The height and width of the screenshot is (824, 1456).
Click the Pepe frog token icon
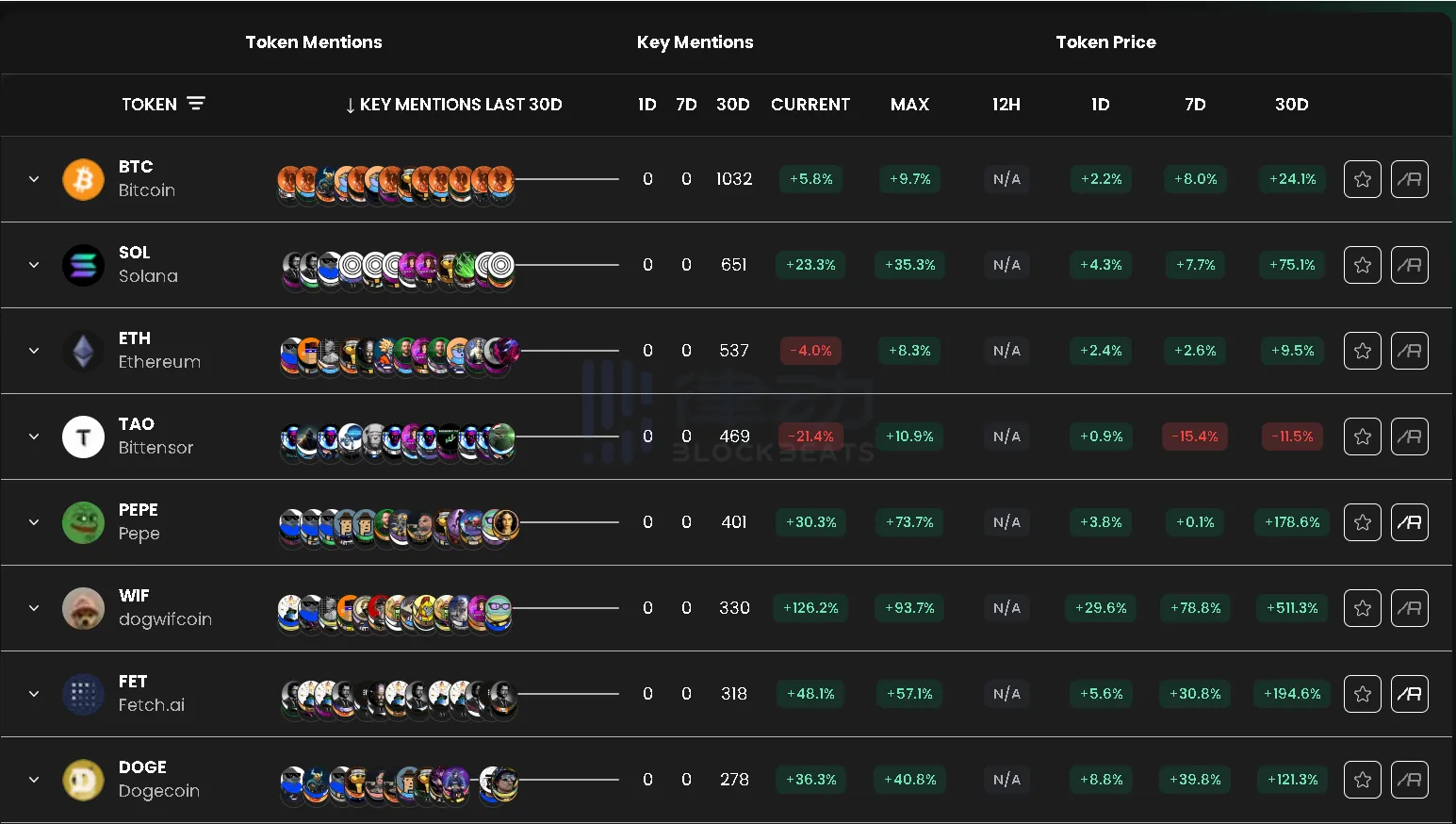pyautogui.click(x=83, y=522)
